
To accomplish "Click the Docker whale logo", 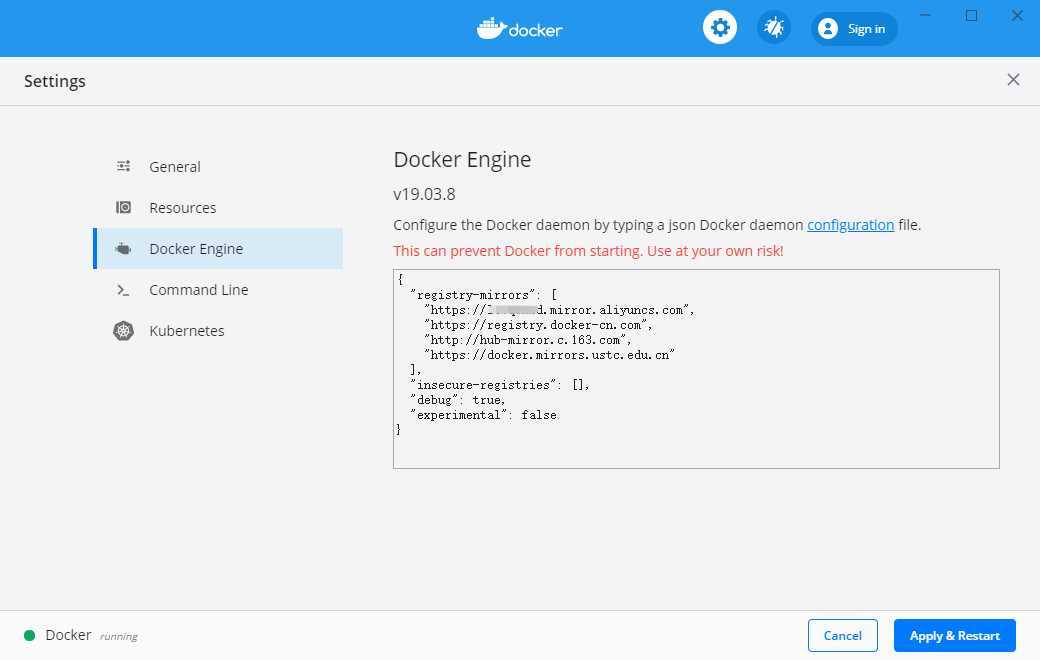I will [x=491, y=29].
